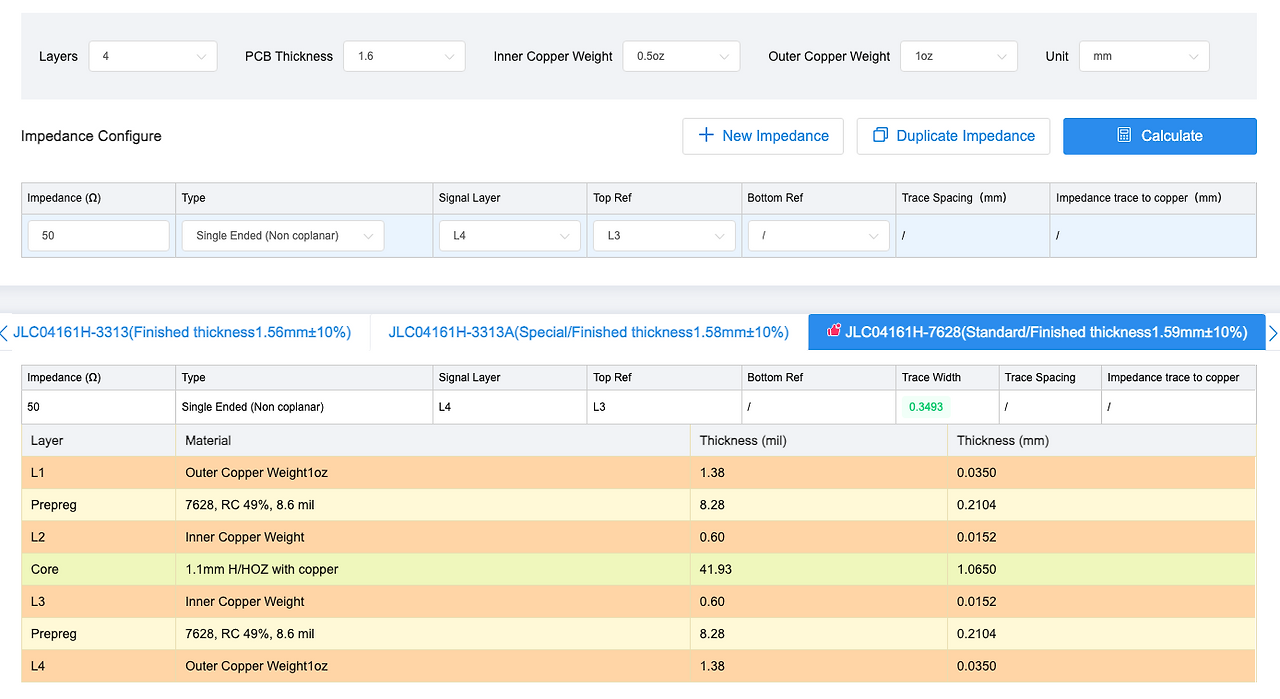Screen dimensions: 1280x699
Task: Open the Layers dropdown showing 4
Action: [x=153, y=56]
